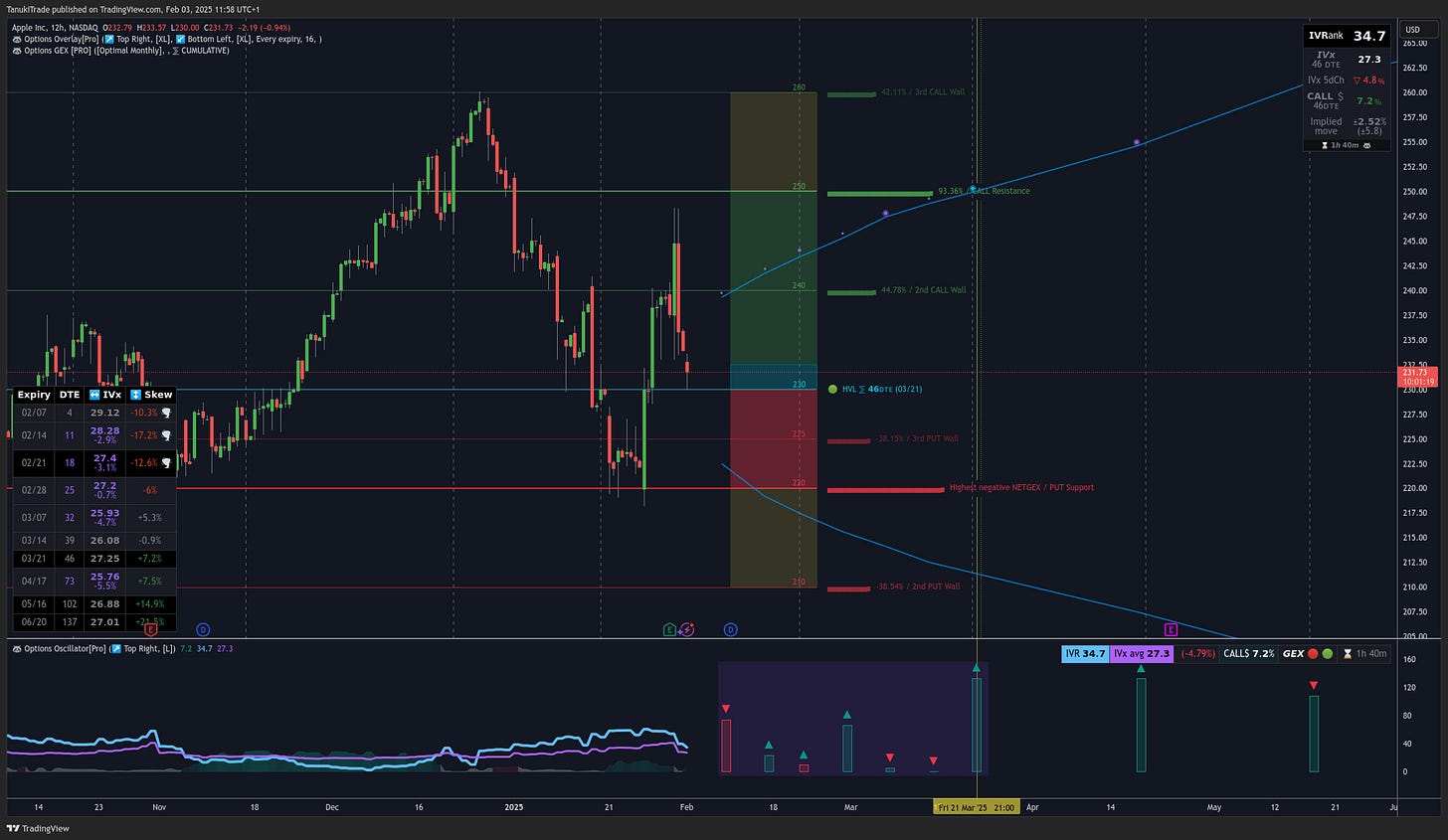
Task: Click the blue dividend D marker near November
Action: coord(203,629)
